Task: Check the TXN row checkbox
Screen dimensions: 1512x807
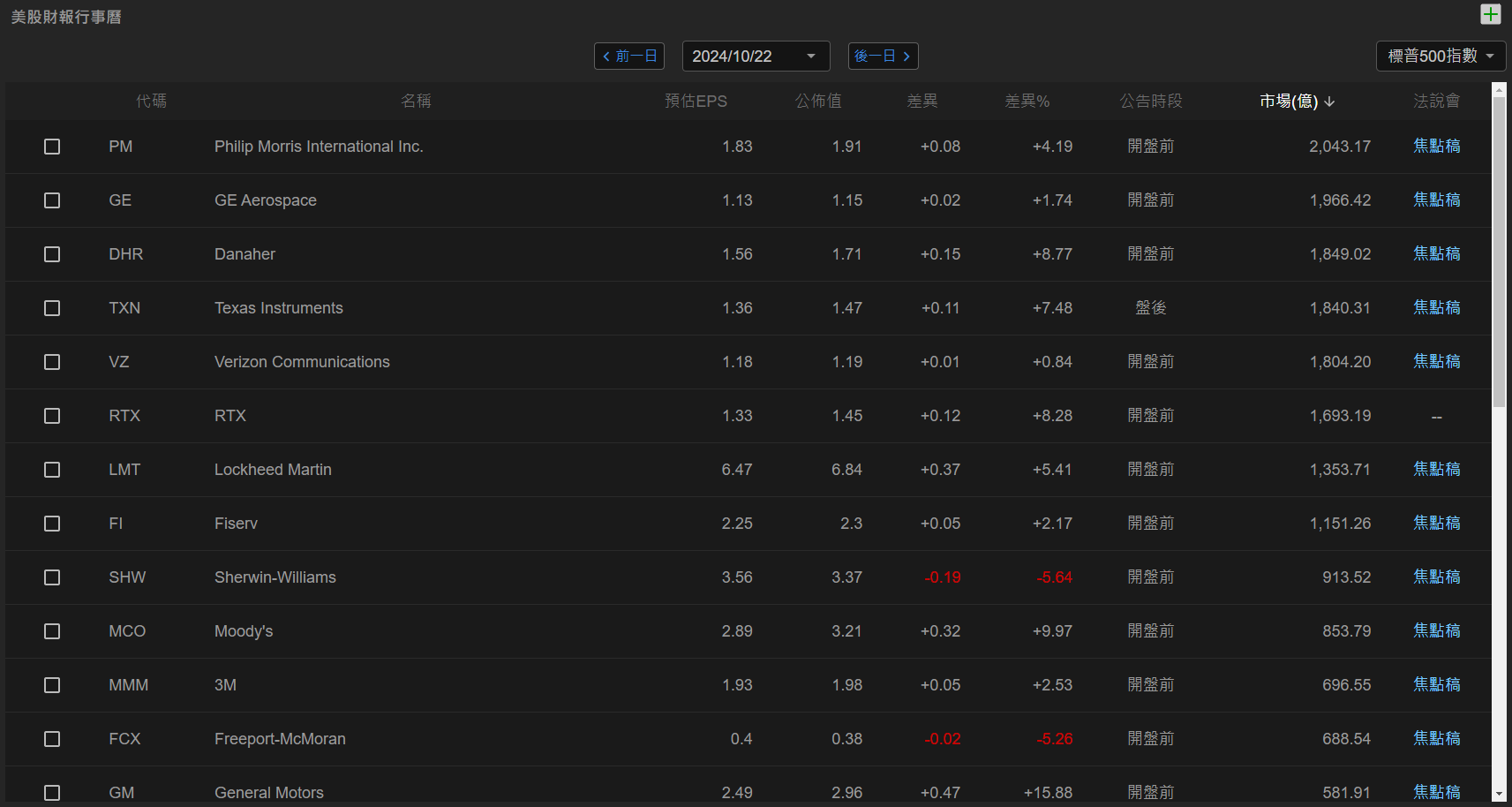Action: pyautogui.click(x=52, y=308)
